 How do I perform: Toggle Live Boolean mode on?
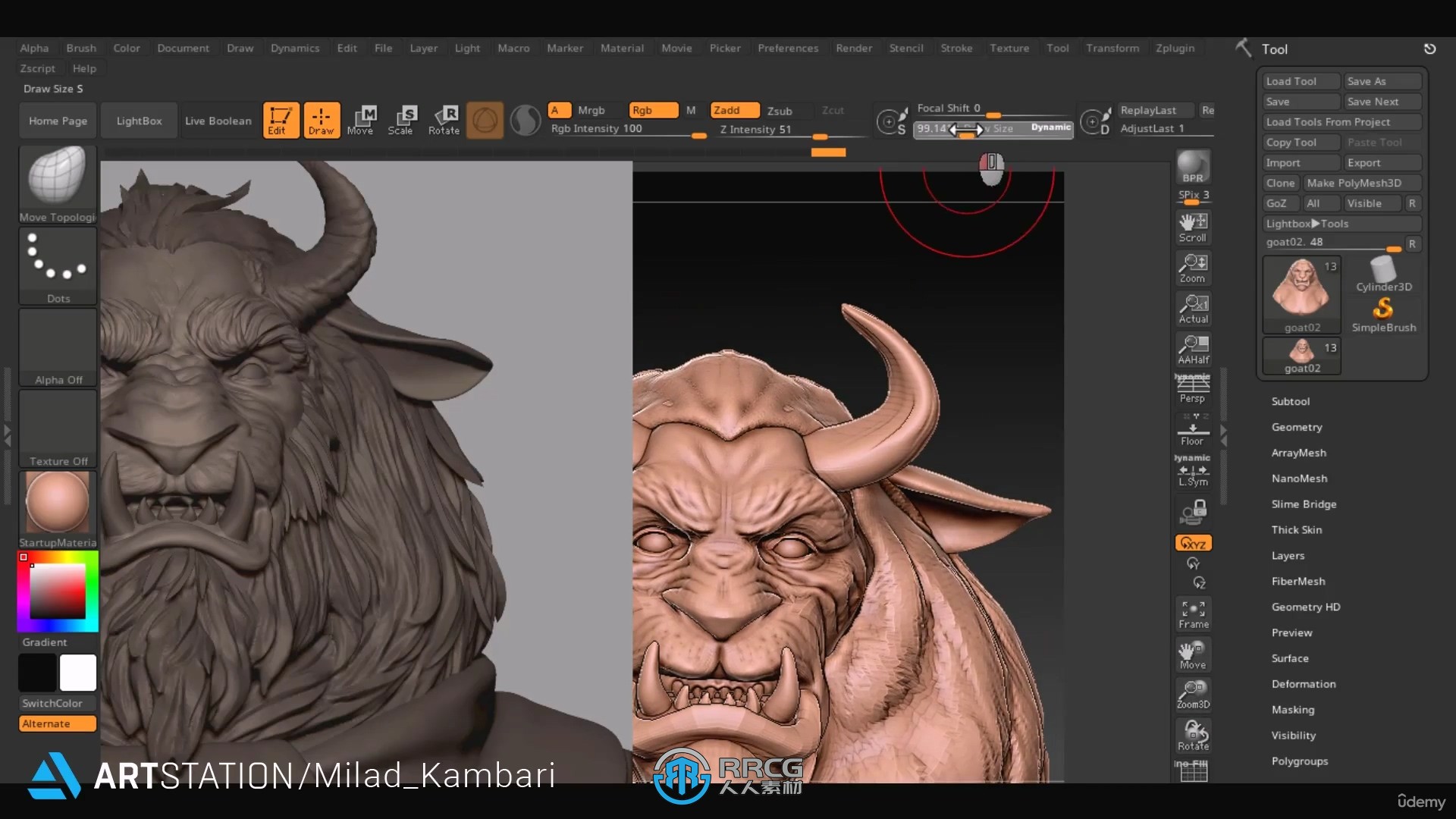[217, 120]
